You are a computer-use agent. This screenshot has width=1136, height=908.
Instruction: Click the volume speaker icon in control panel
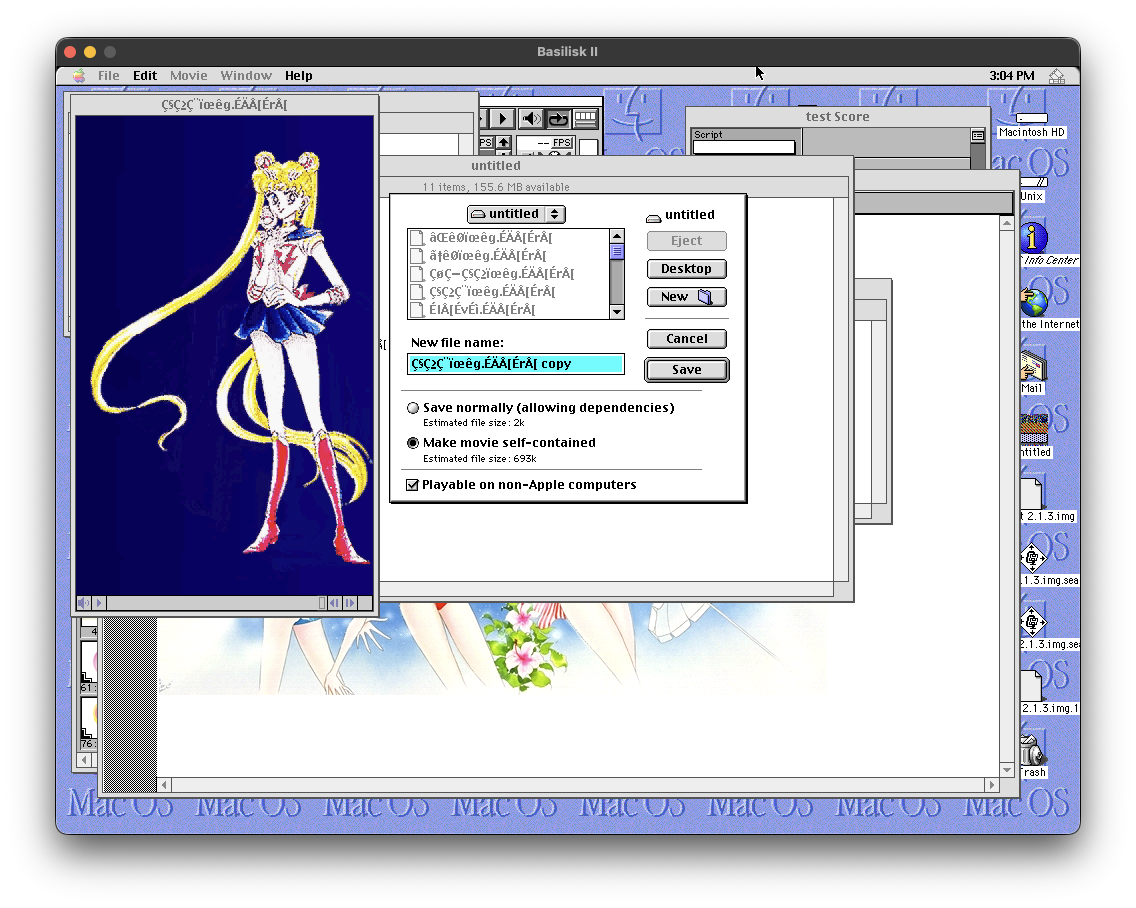click(531, 119)
